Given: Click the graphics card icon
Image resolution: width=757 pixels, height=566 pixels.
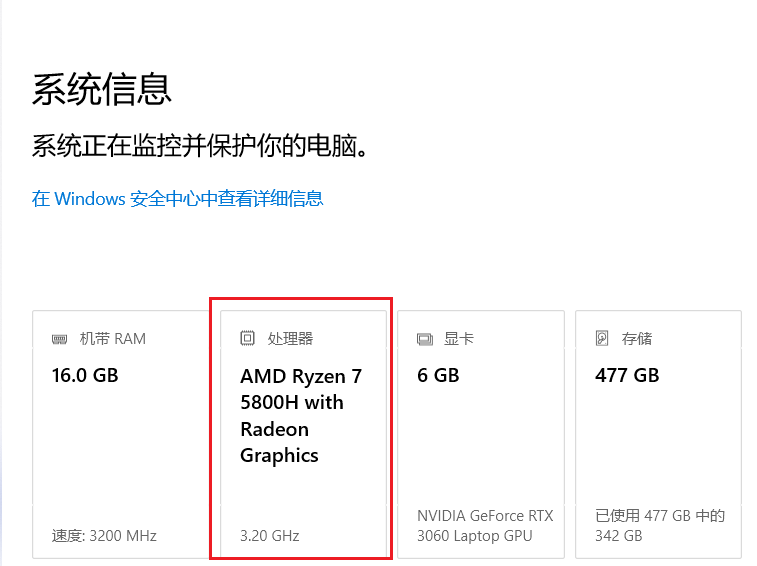Looking at the screenshot, I should coord(424,339).
